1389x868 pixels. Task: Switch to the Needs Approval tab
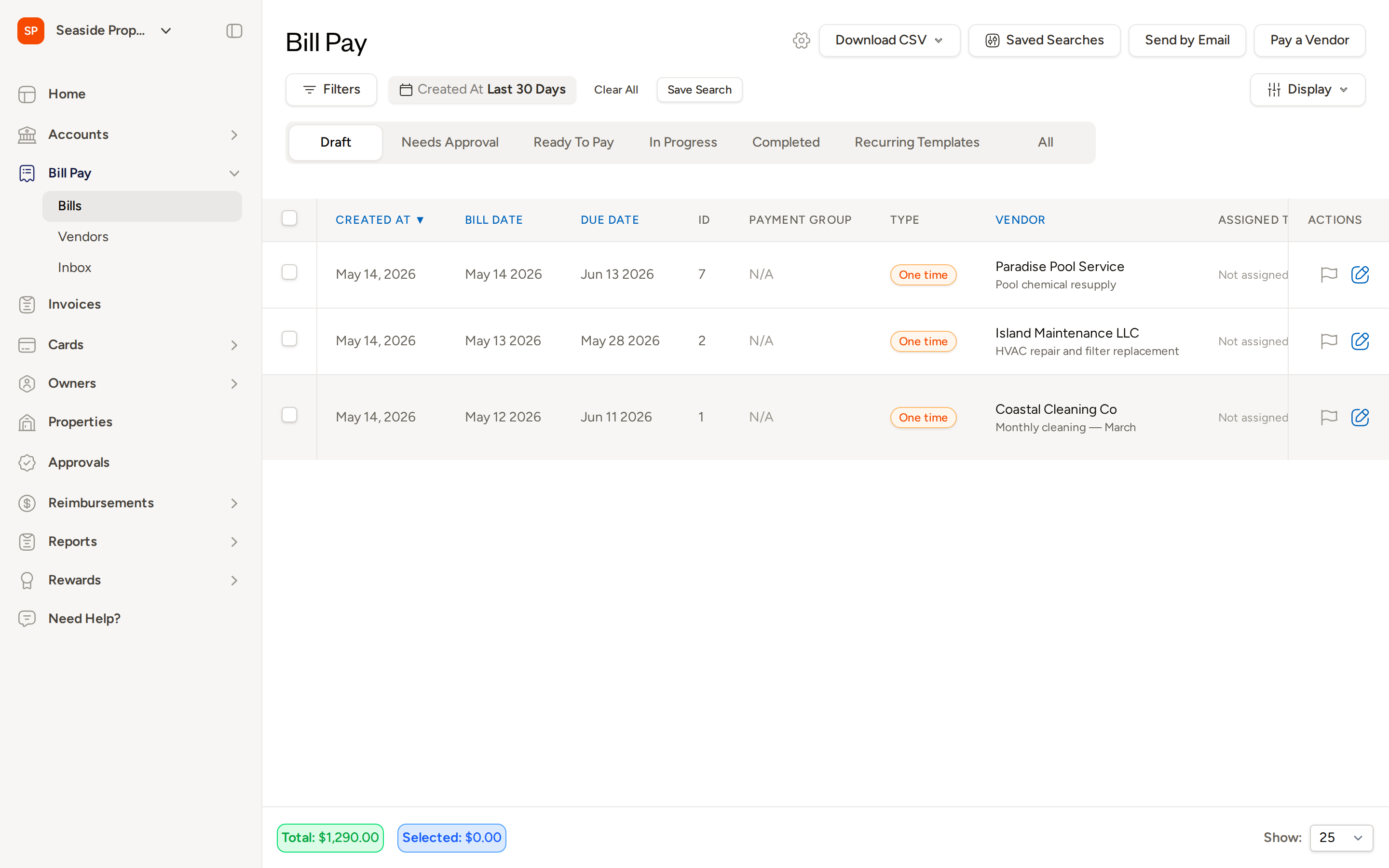point(449,142)
